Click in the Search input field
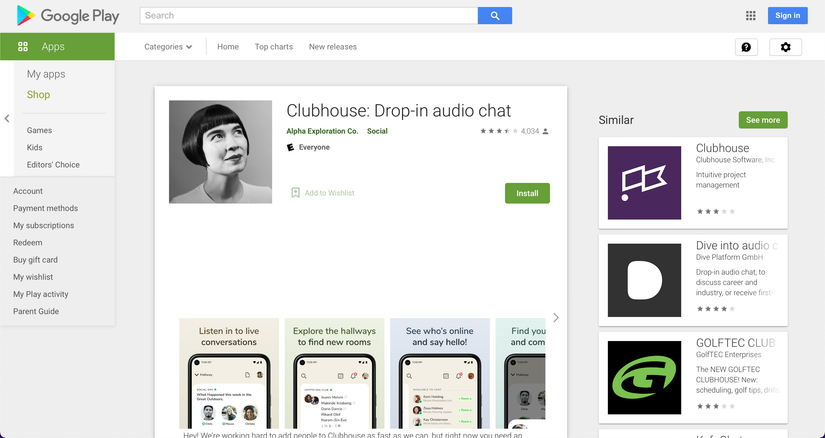Viewport: 825px width, 438px height. click(309, 16)
